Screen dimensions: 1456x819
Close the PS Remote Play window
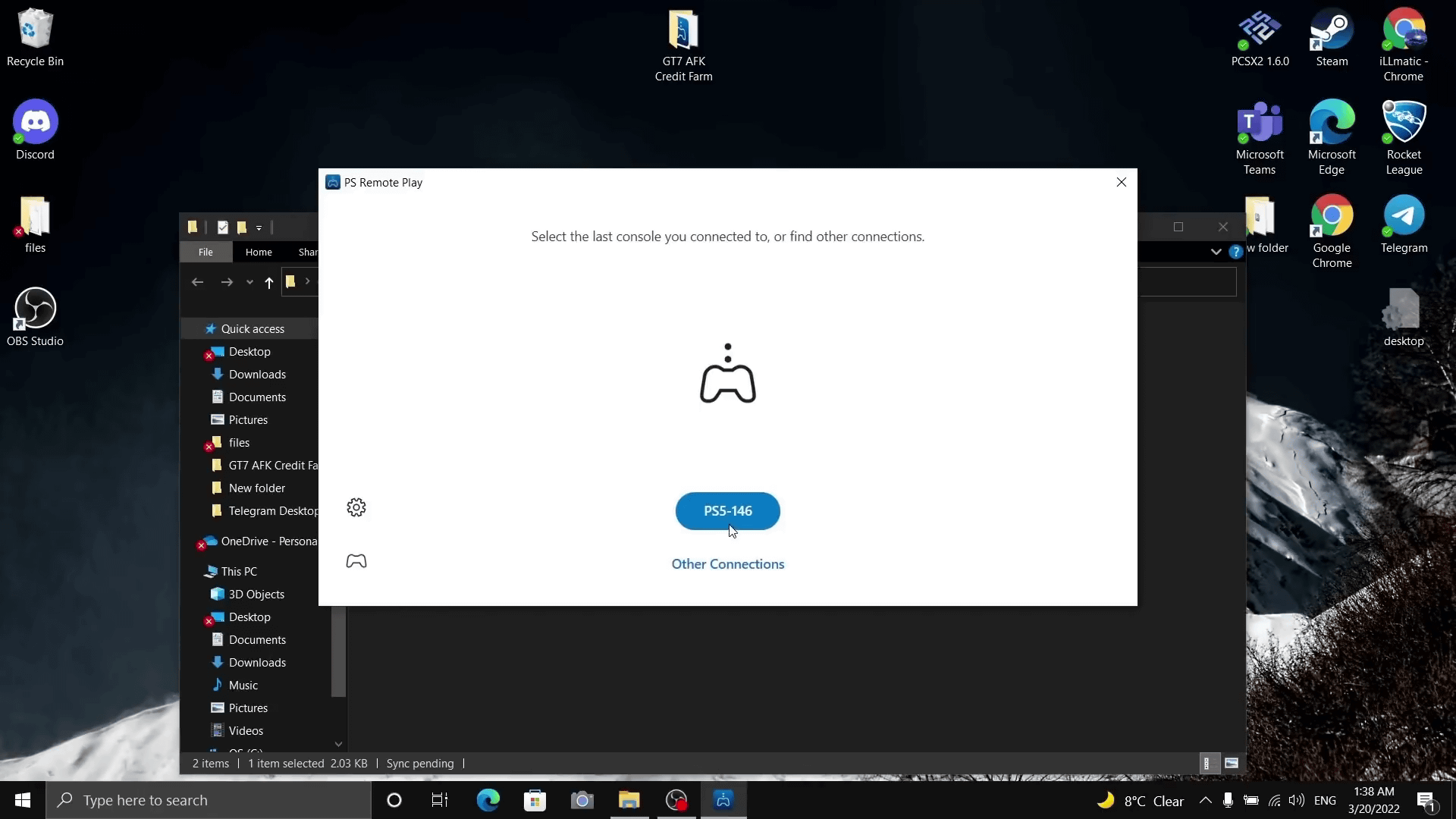(x=1122, y=182)
